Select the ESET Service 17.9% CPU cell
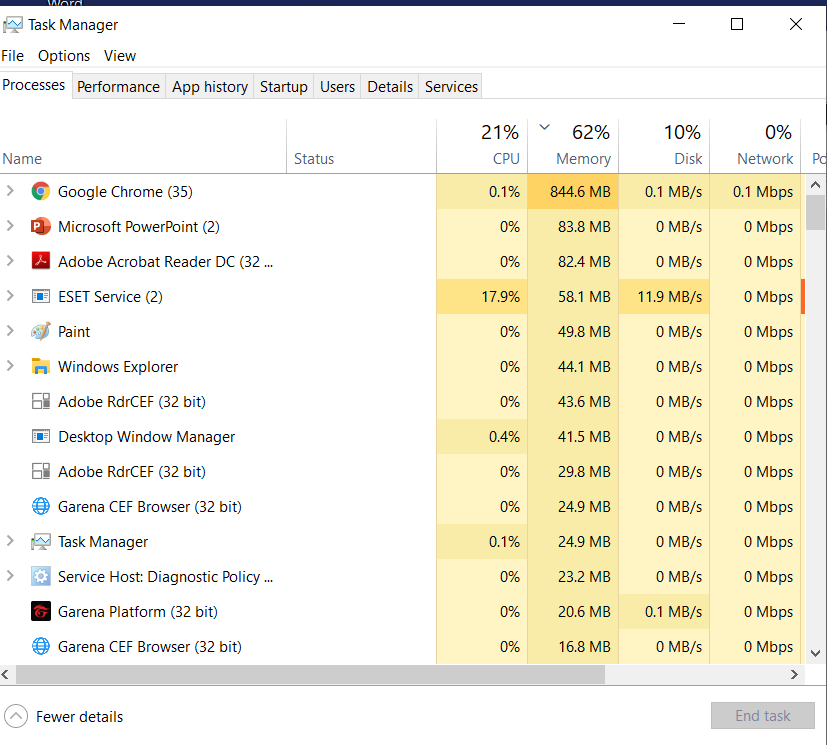This screenshot has height=745, width=827. 482,296
